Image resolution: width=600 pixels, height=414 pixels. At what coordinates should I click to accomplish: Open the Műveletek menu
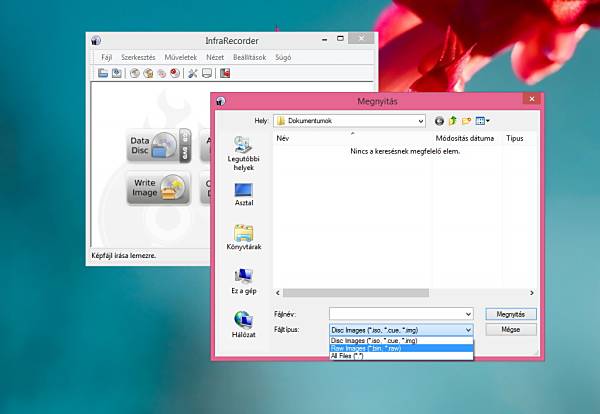point(181,57)
